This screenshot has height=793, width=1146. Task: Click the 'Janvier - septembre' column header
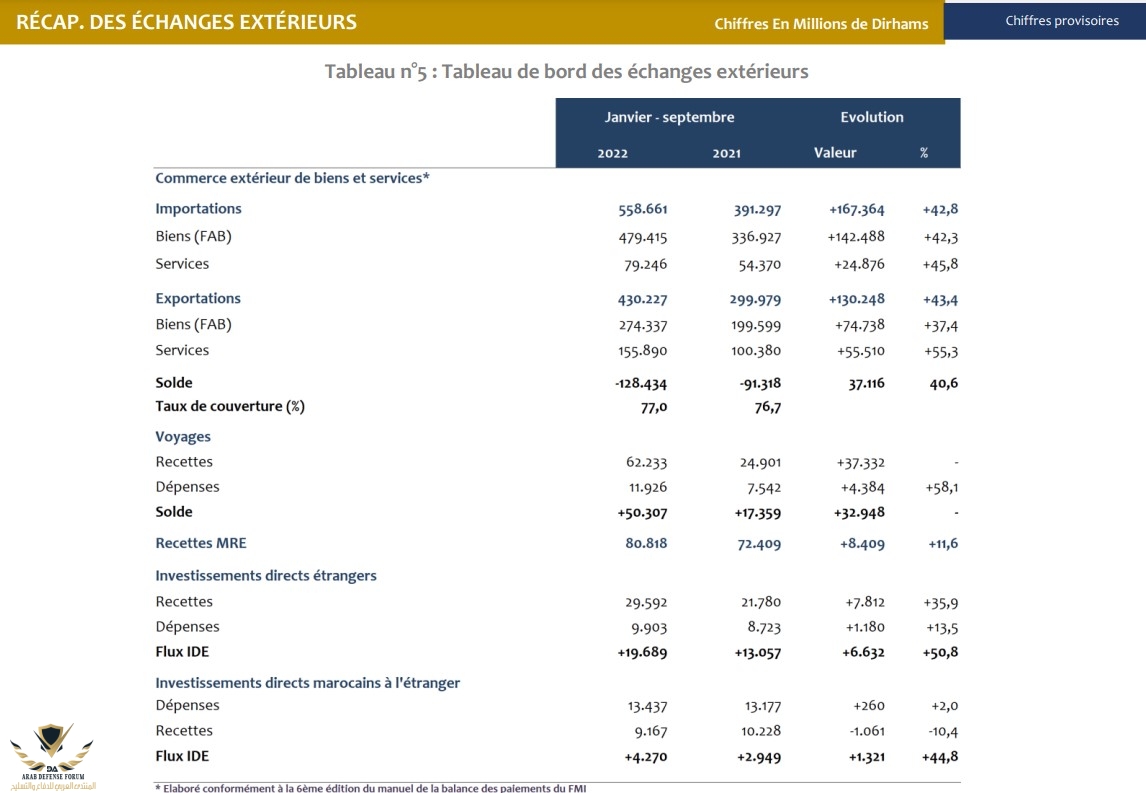click(x=669, y=117)
